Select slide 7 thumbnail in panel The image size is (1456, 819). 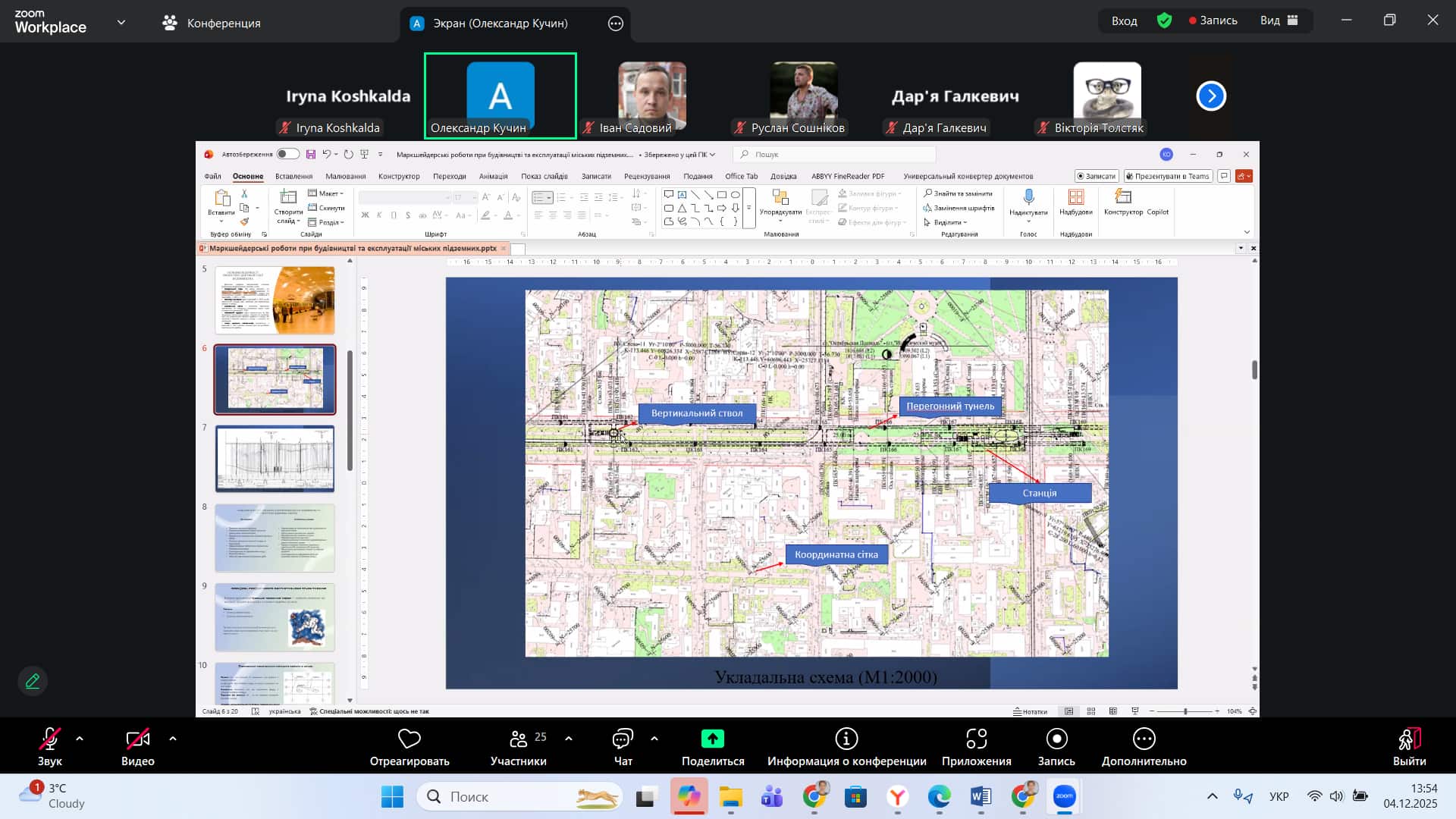point(275,459)
